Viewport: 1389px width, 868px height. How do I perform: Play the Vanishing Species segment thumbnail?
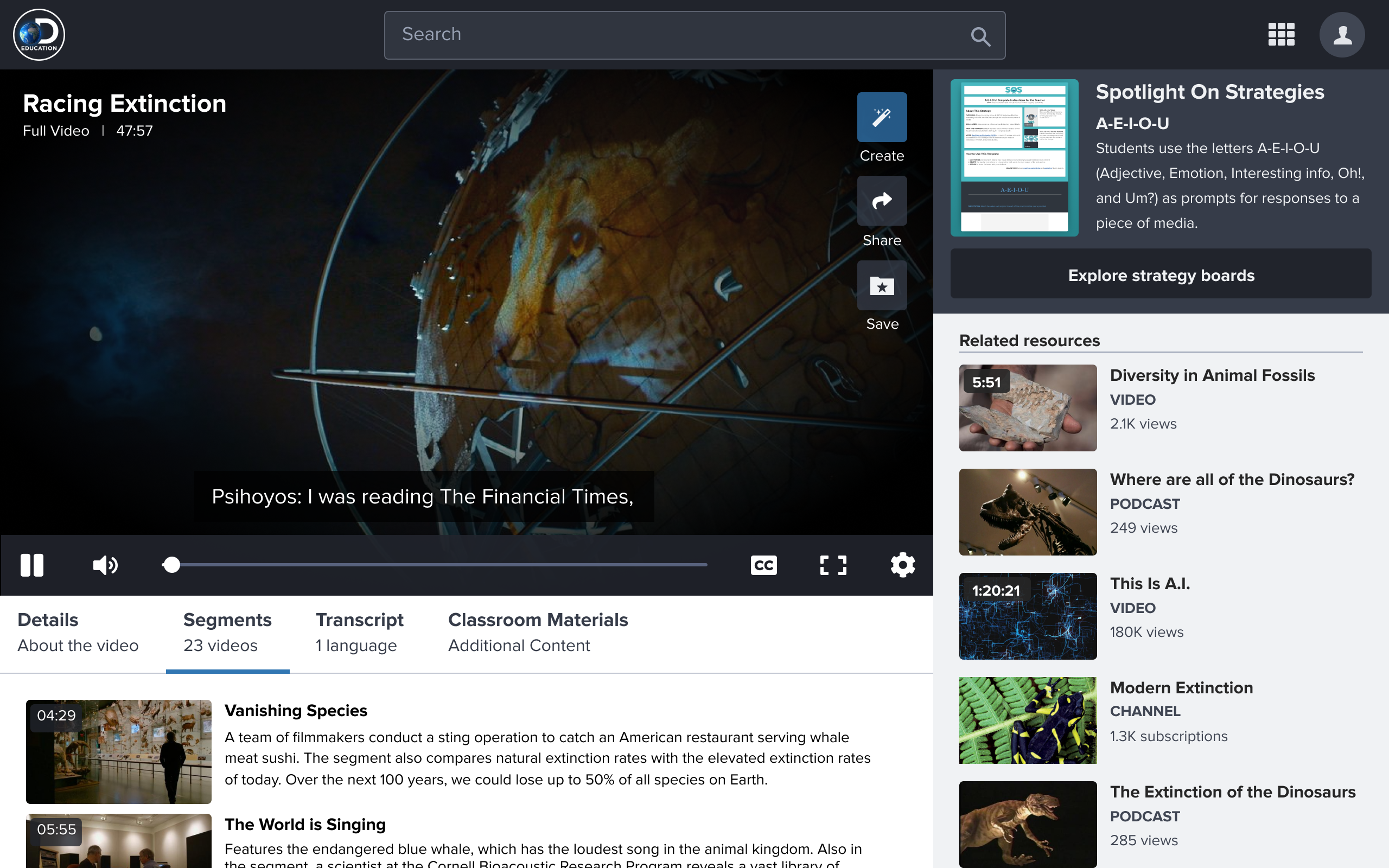coord(118,751)
